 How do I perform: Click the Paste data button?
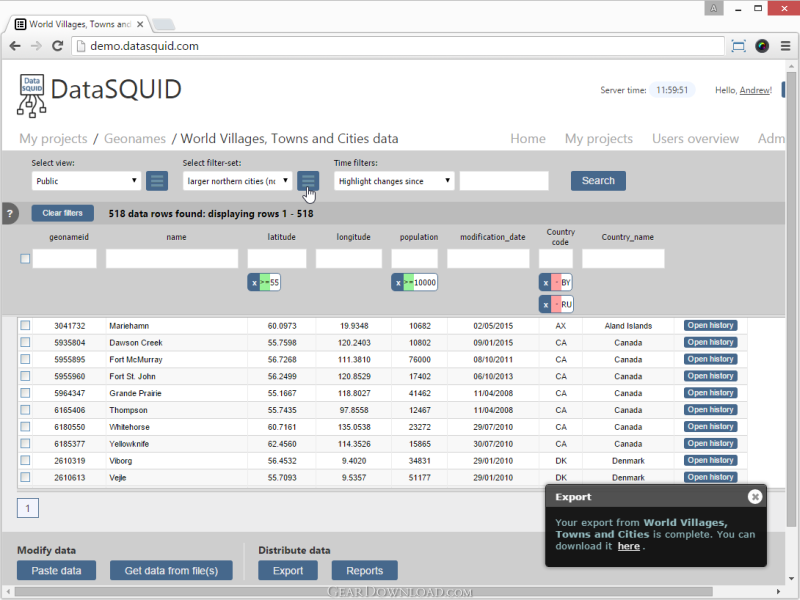click(56, 570)
